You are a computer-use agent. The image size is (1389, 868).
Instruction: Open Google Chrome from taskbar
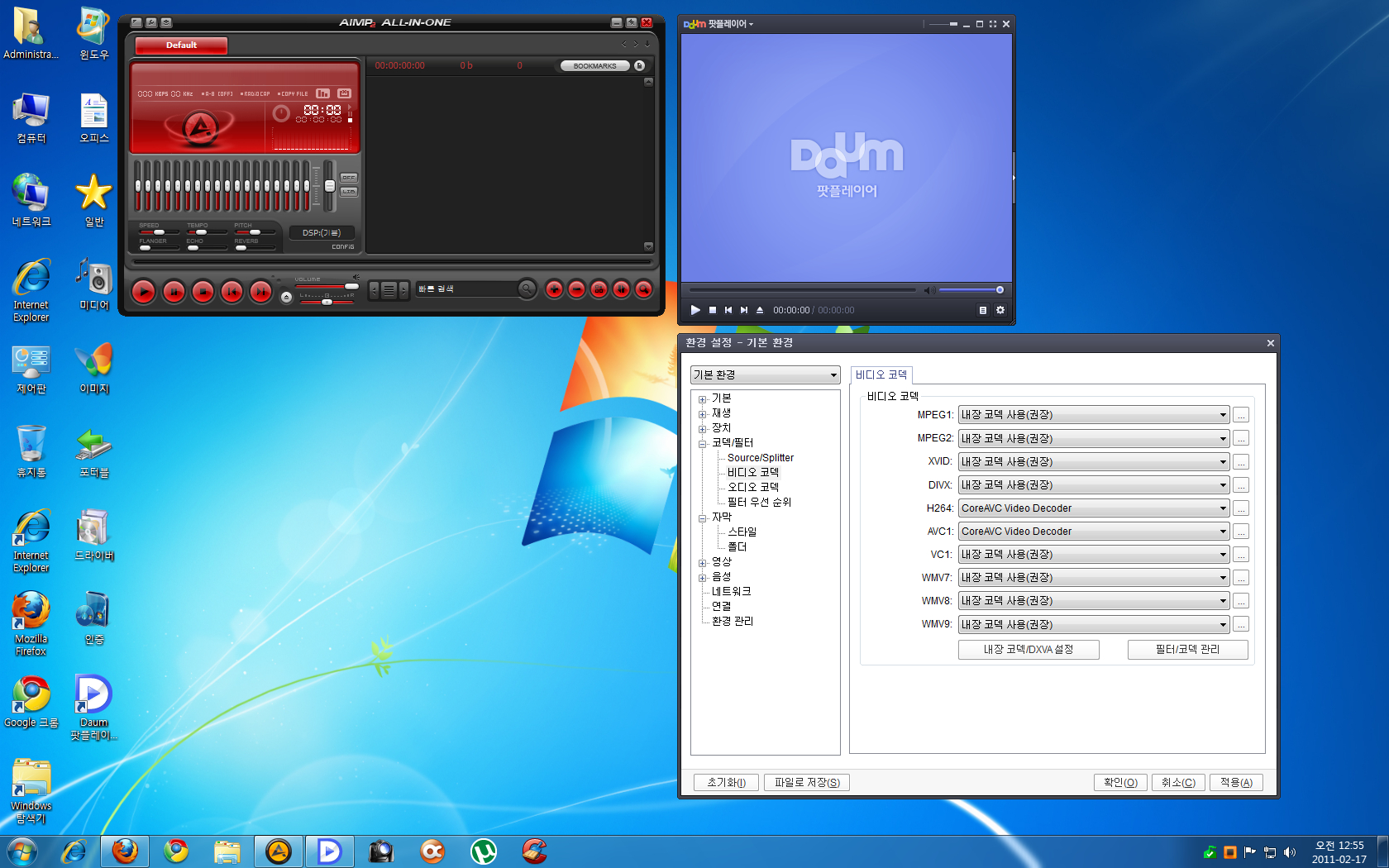[x=175, y=851]
